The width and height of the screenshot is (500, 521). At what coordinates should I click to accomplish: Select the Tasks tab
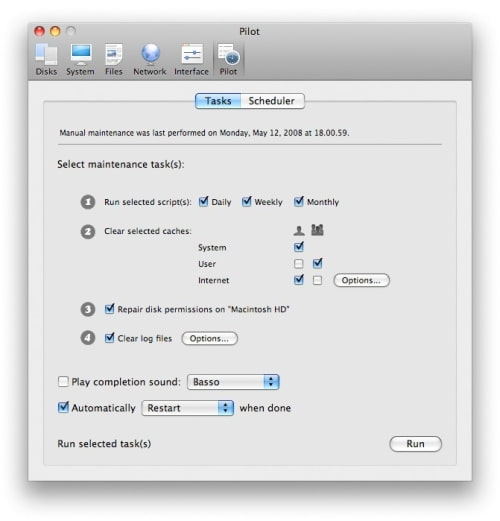218,101
